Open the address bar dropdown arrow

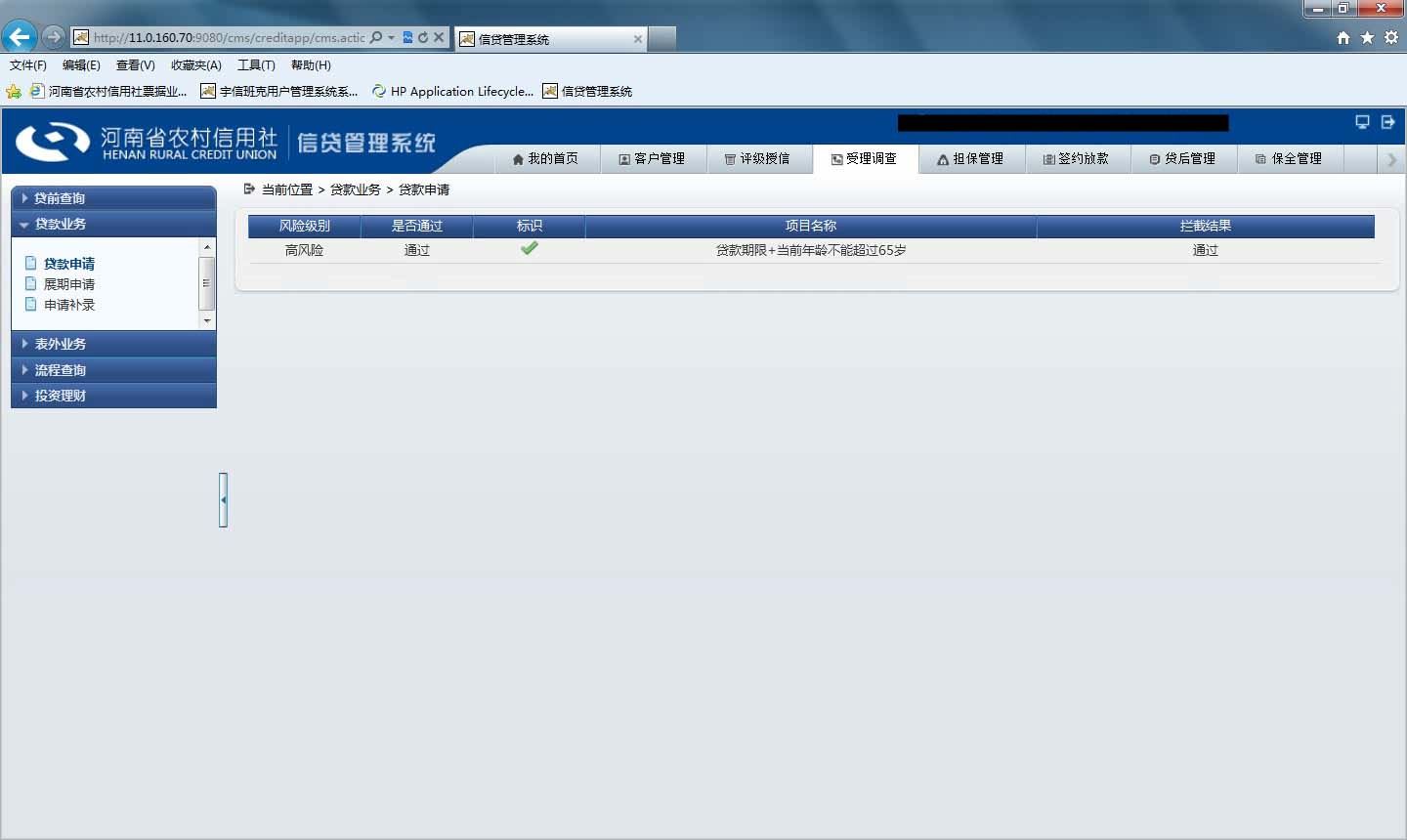(x=391, y=37)
